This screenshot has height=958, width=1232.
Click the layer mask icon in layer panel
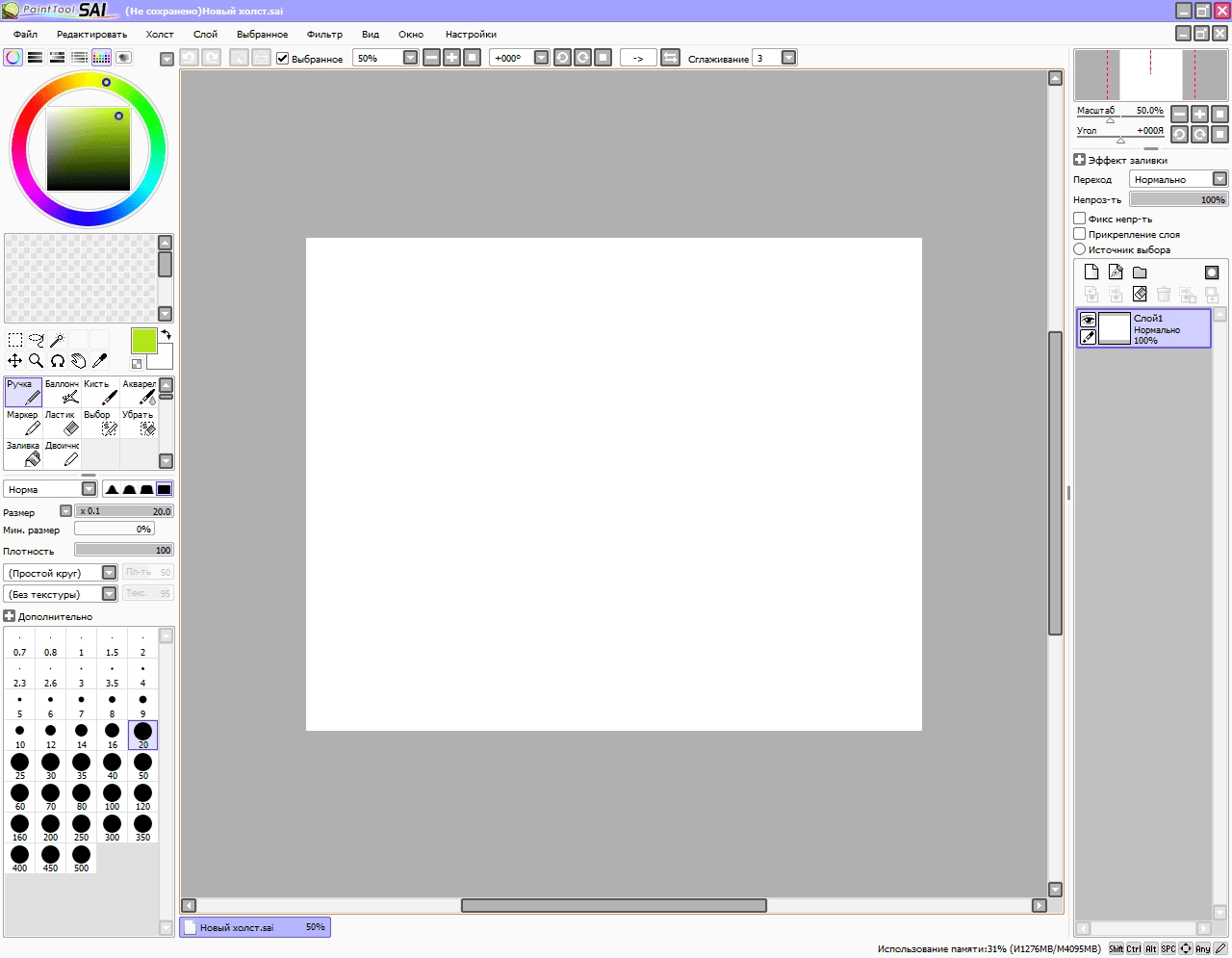coord(1212,272)
